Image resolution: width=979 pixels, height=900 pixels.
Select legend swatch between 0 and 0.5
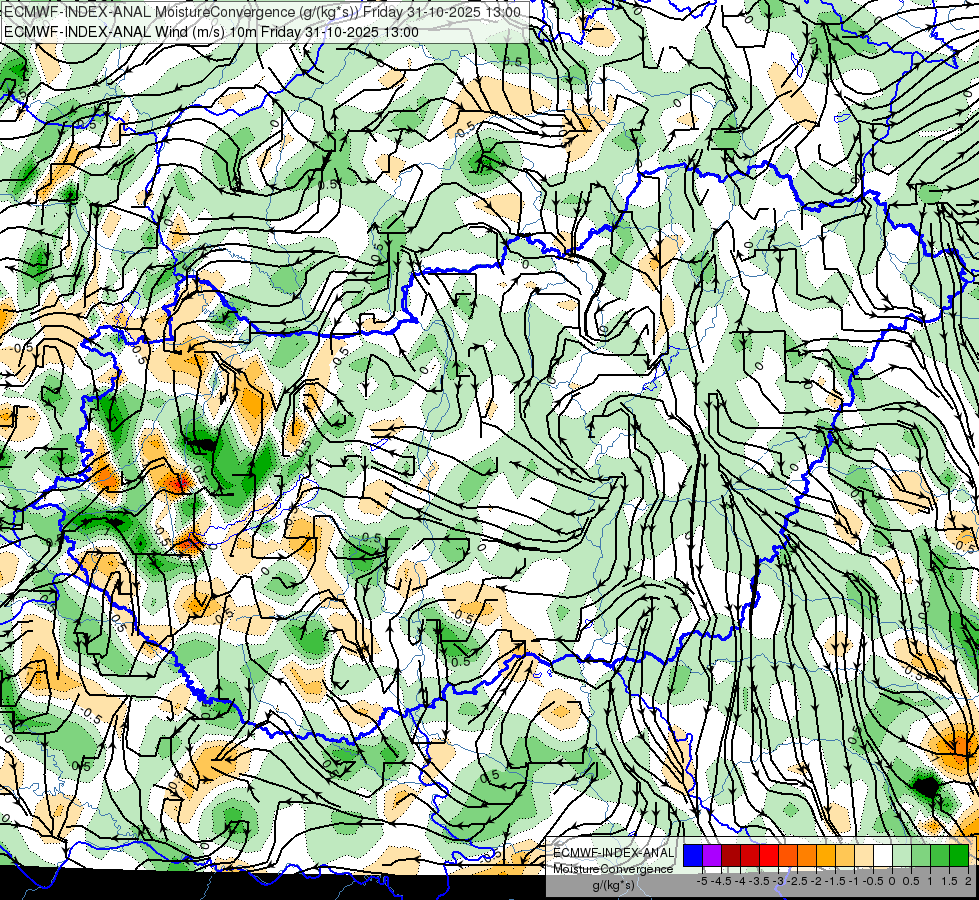pyautogui.click(x=902, y=855)
